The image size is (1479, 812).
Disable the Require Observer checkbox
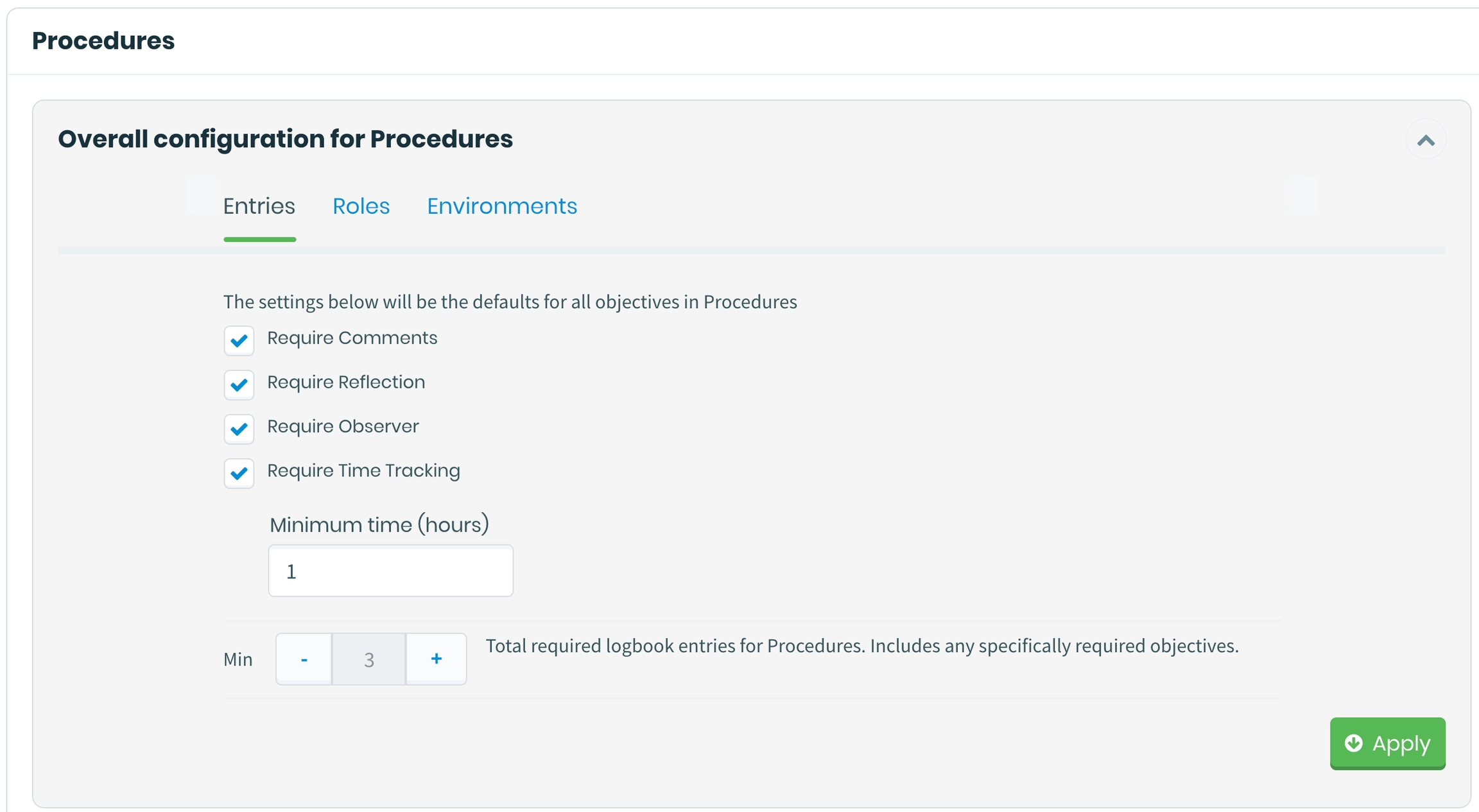click(x=239, y=429)
